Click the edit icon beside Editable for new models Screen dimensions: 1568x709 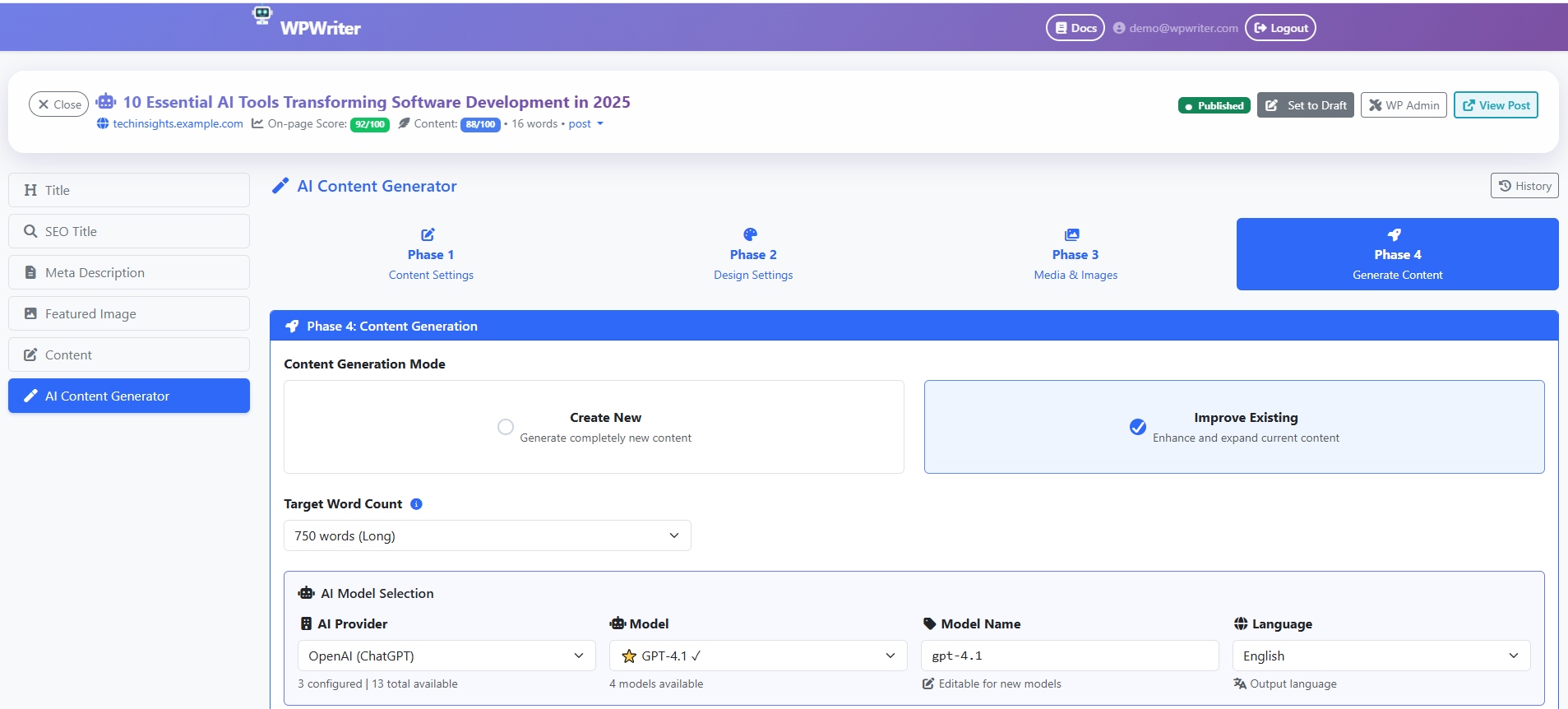[x=928, y=684]
